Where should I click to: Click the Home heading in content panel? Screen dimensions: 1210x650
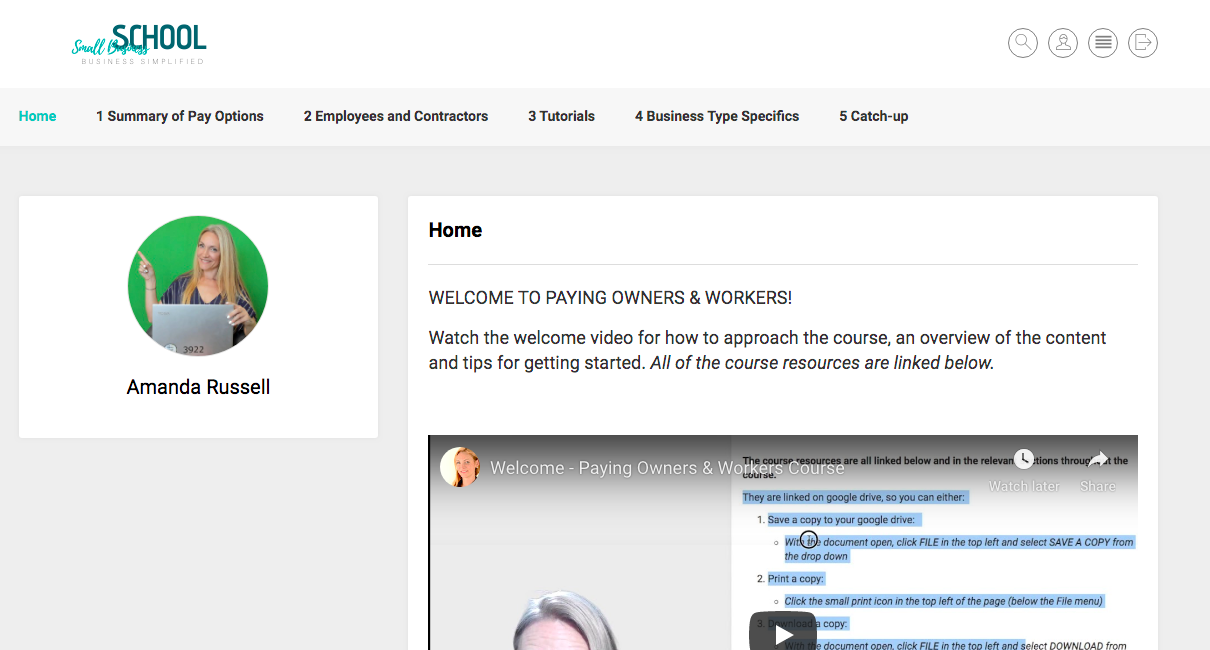point(455,230)
